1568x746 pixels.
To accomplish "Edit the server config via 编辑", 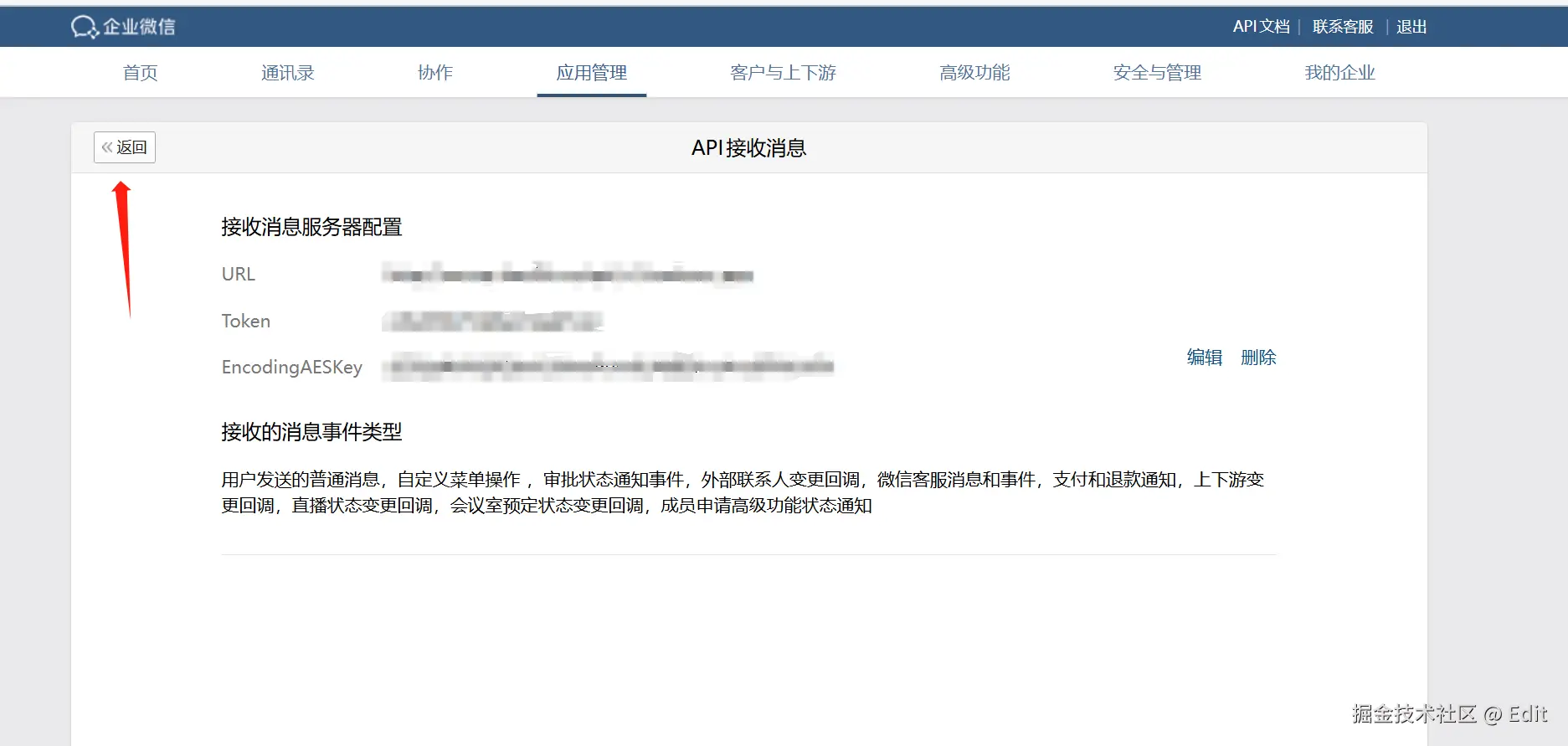I will click(x=1205, y=358).
